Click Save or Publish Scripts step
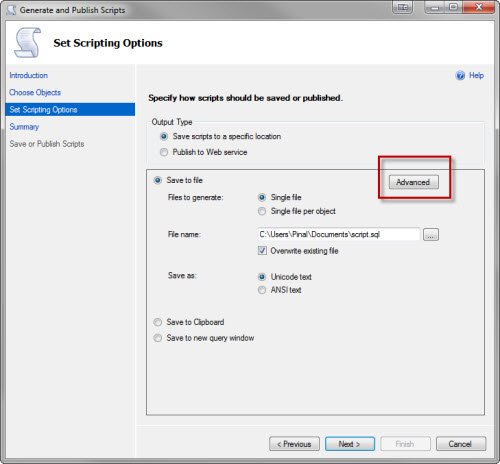The image size is (500, 464). pos(47,144)
